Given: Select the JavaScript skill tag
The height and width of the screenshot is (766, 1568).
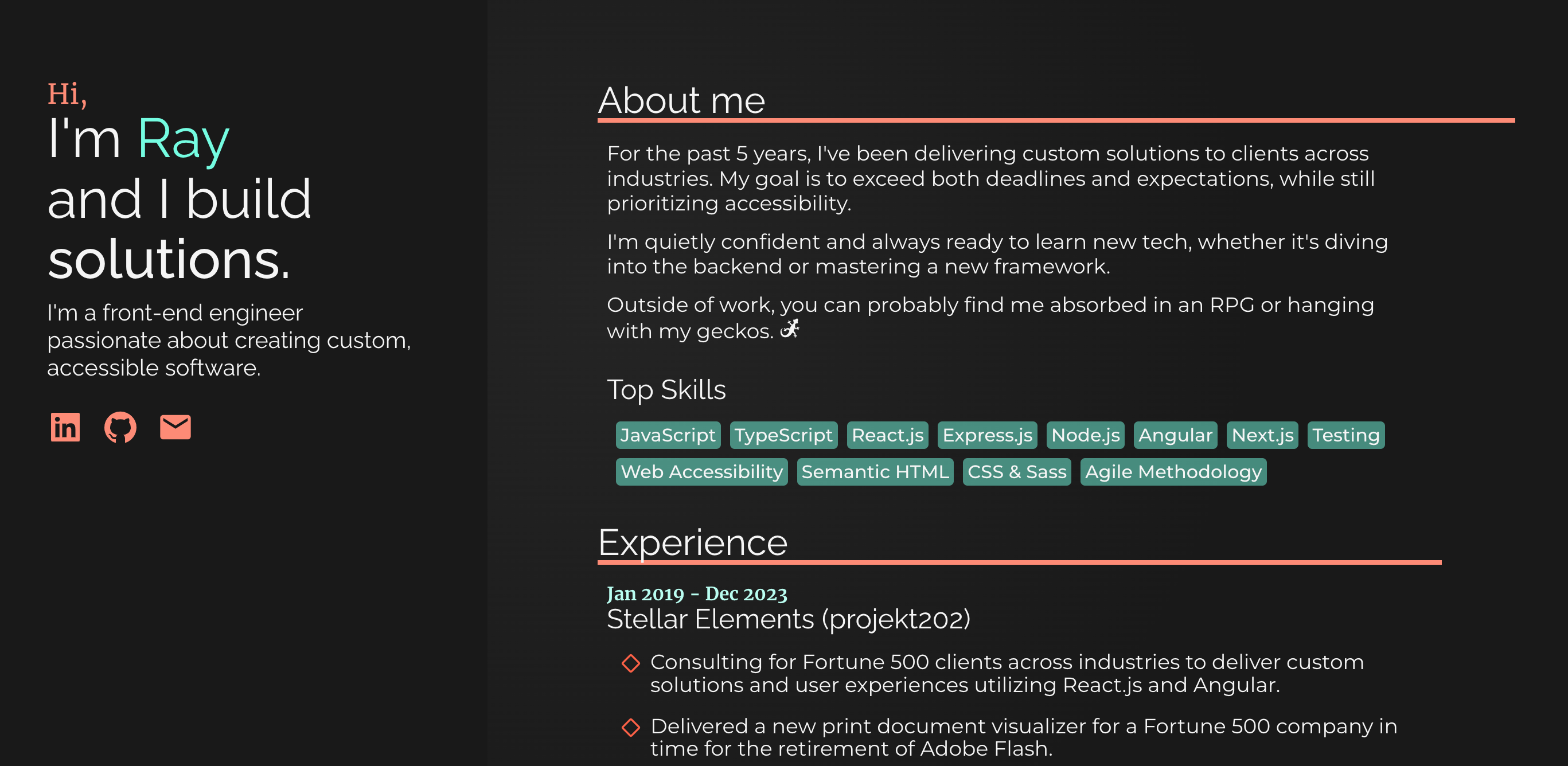Looking at the screenshot, I should pyautogui.click(x=668, y=435).
